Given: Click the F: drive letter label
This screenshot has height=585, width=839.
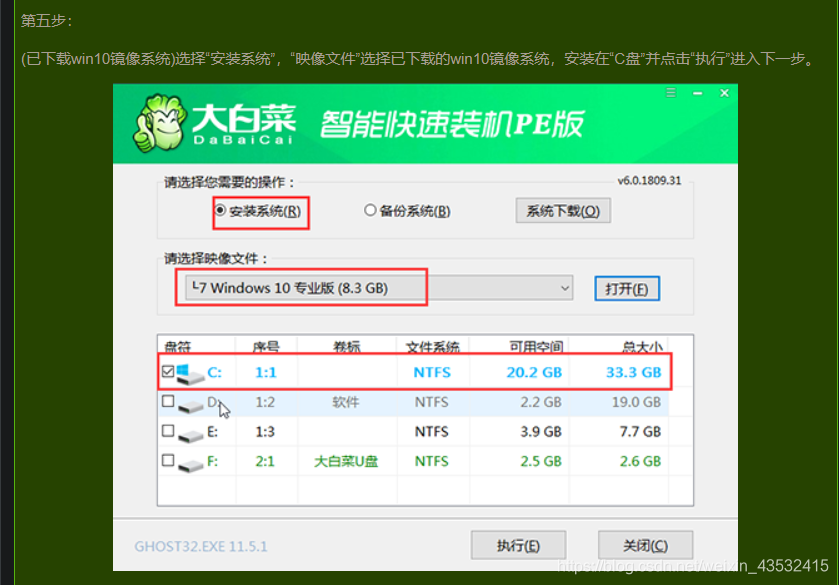Looking at the screenshot, I should pyautogui.click(x=212, y=461).
